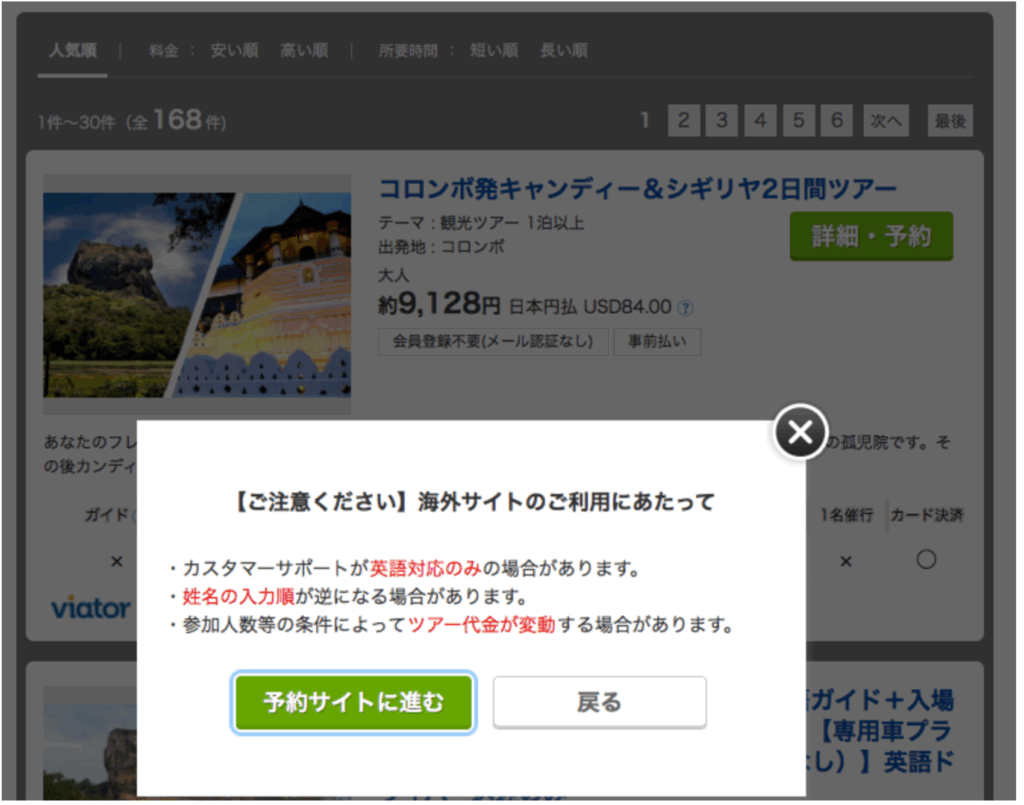The image size is (1024, 805).
Task: Click the カード決済 column label
Action: (927, 516)
